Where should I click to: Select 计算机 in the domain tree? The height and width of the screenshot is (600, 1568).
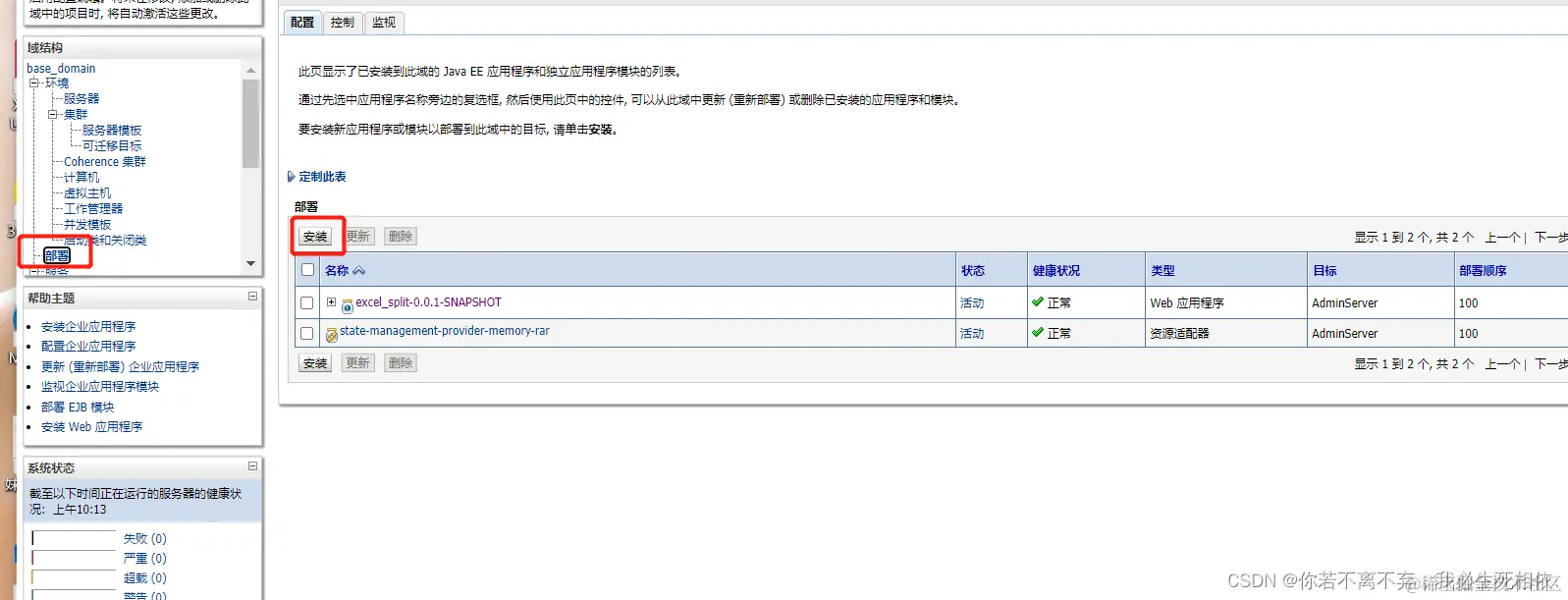(x=81, y=178)
